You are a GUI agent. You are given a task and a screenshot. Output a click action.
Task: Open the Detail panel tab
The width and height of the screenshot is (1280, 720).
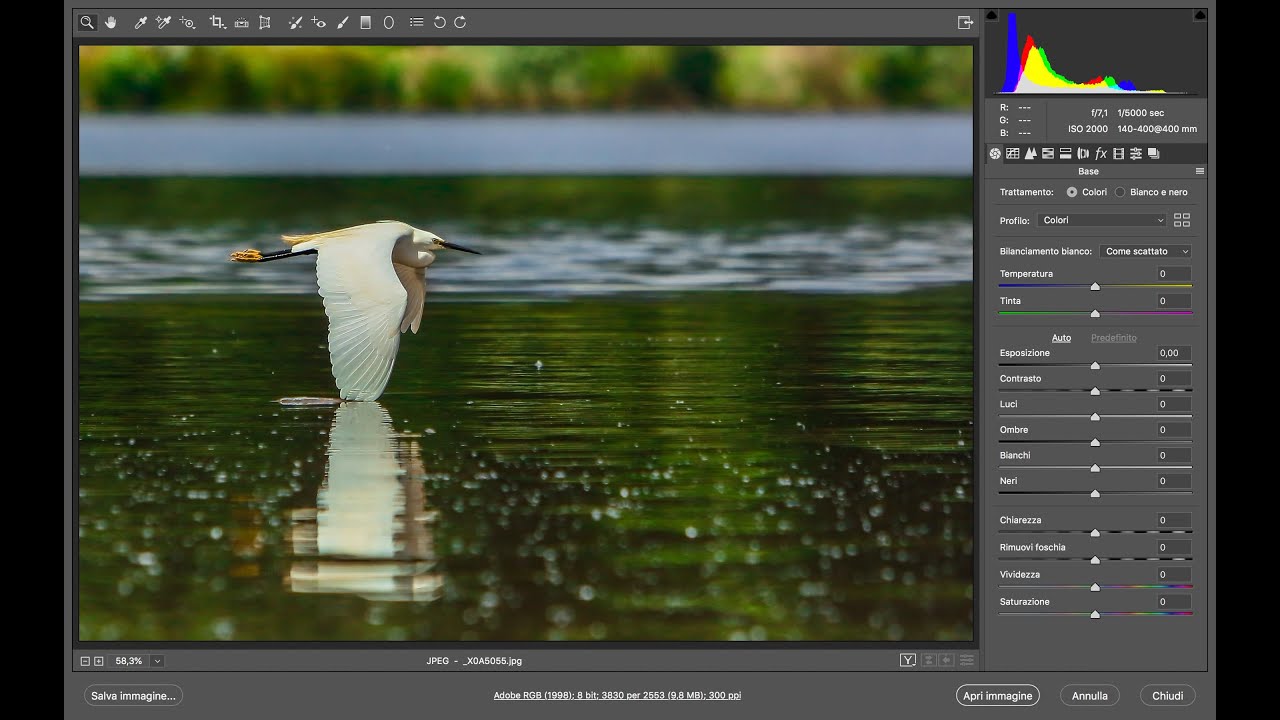[x=1030, y=153]
